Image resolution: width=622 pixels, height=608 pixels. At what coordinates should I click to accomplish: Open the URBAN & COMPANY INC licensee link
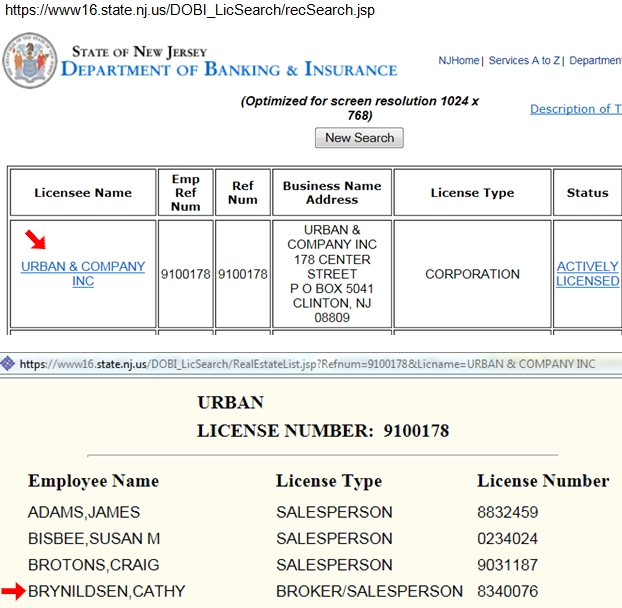83,274
